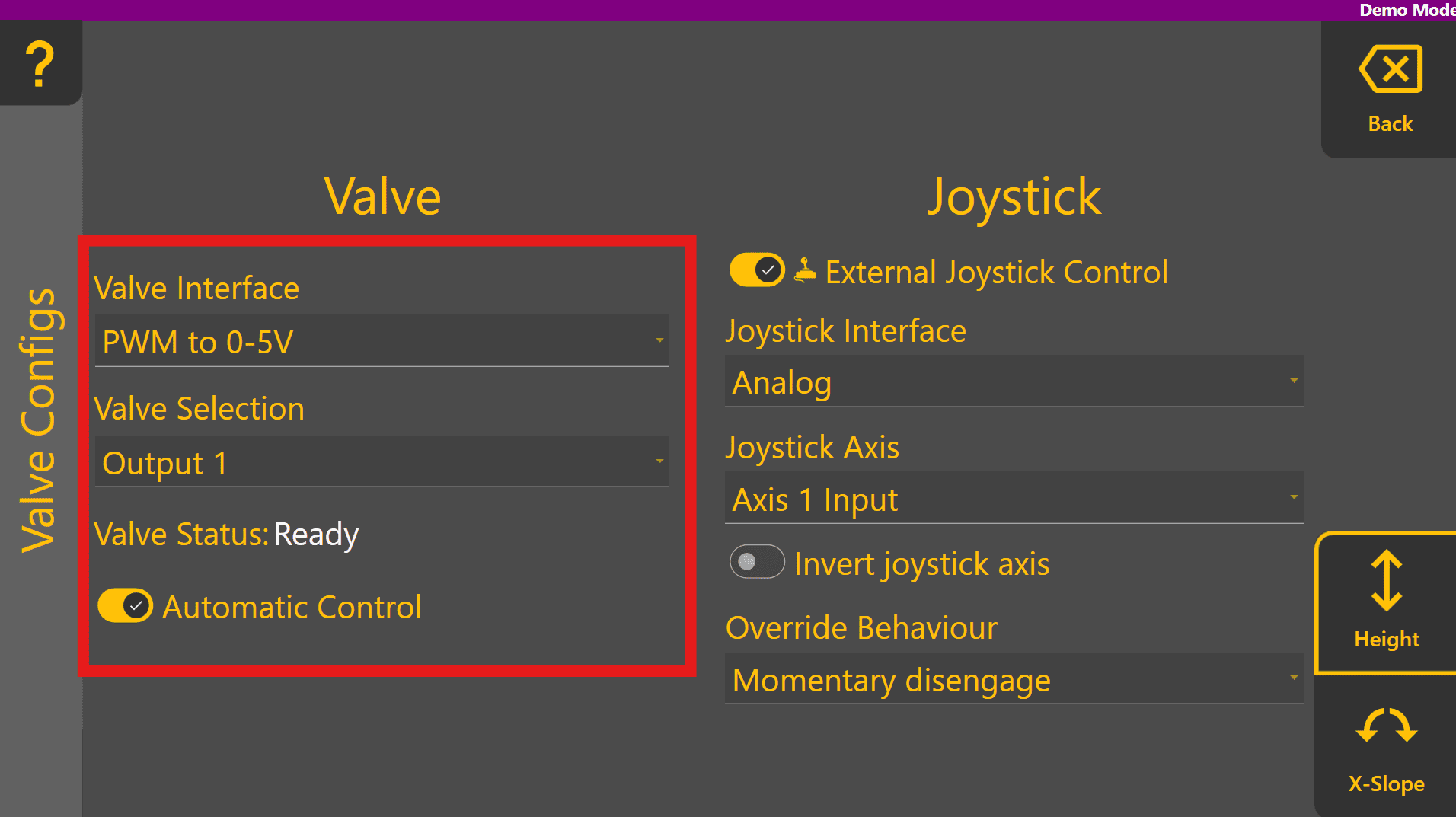Select the Height up-down arrow icon

tap(1386, 580)
